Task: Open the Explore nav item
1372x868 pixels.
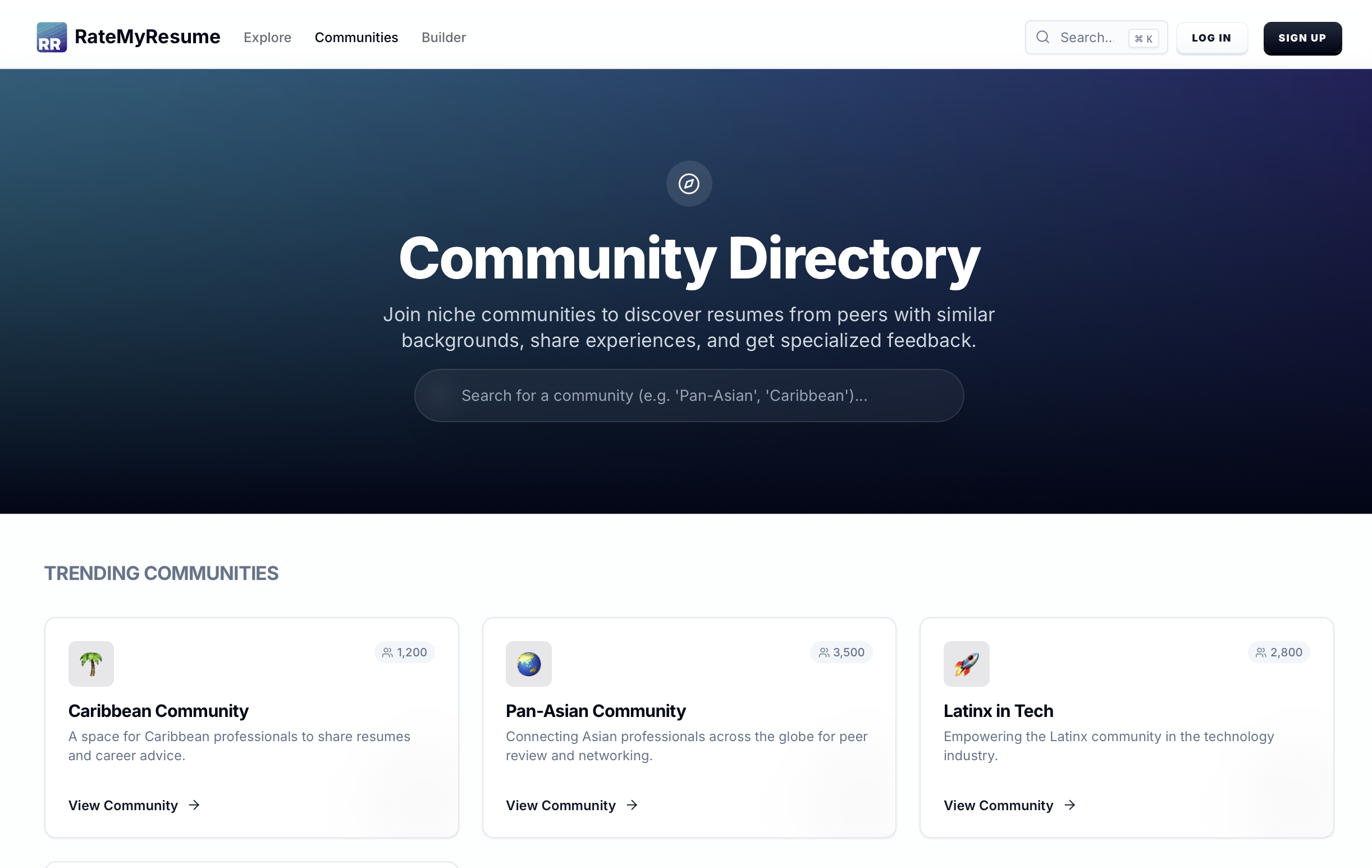Action: (x=267, y=38)
